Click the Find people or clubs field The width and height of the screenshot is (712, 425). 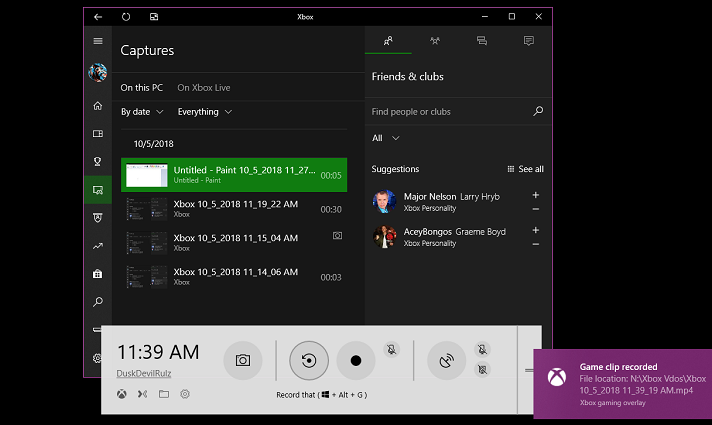pos(450,112)
